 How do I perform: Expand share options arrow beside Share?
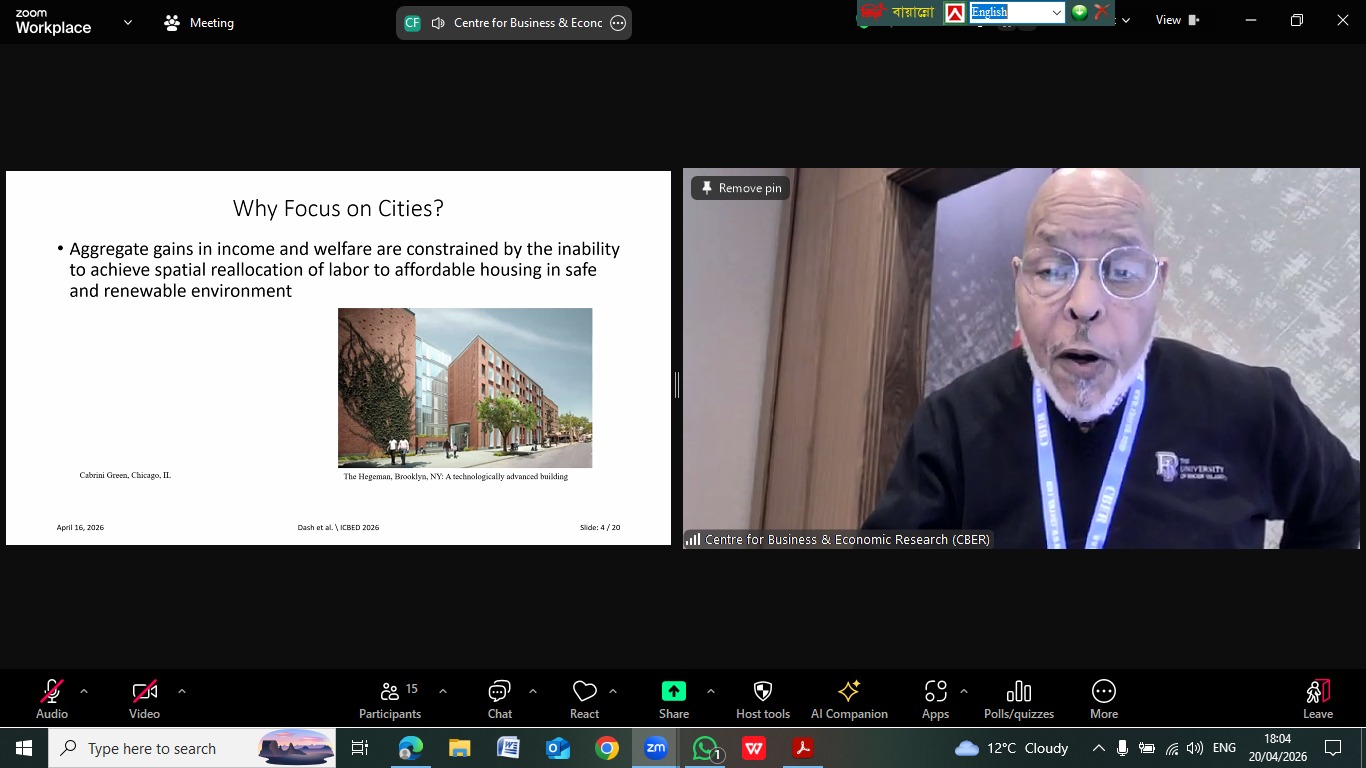click(x=711, y=691)
